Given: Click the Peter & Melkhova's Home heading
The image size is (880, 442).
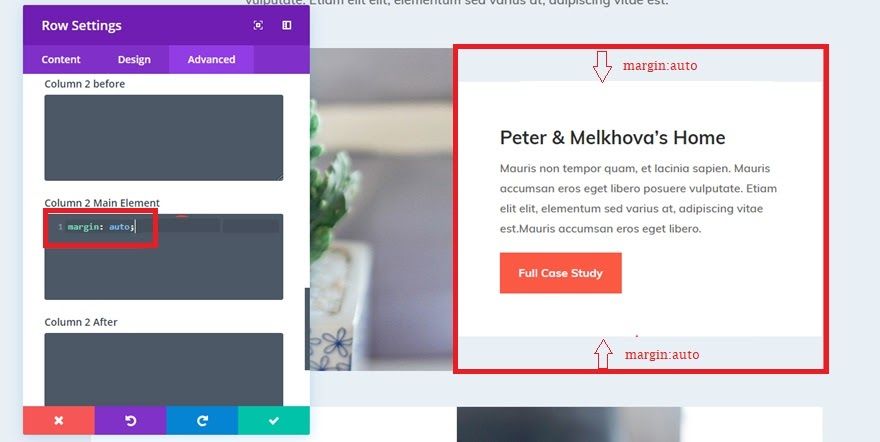Looking at the screenshot, I should point(612,137).
